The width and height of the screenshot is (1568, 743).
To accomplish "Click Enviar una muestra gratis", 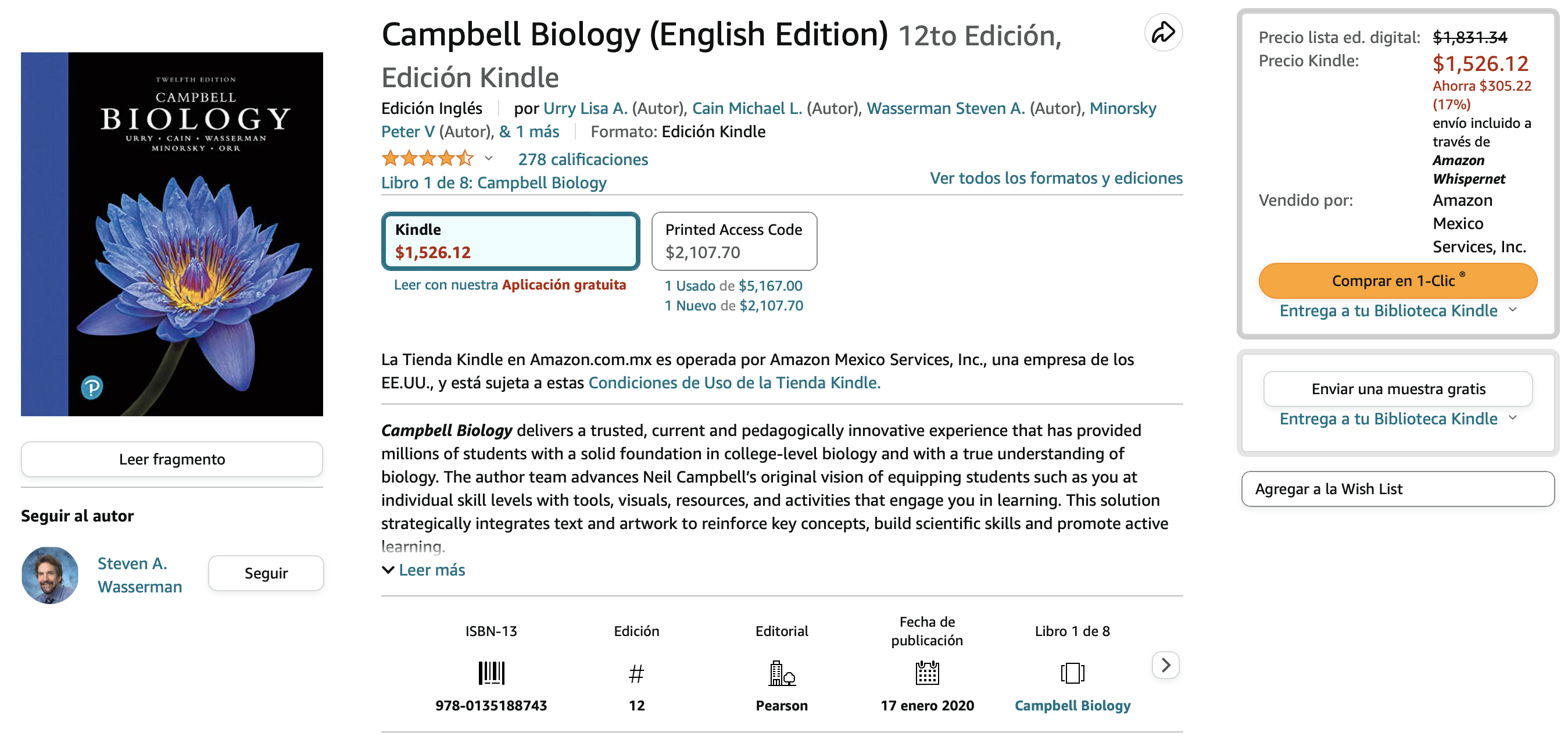I will pos(1397,388).
